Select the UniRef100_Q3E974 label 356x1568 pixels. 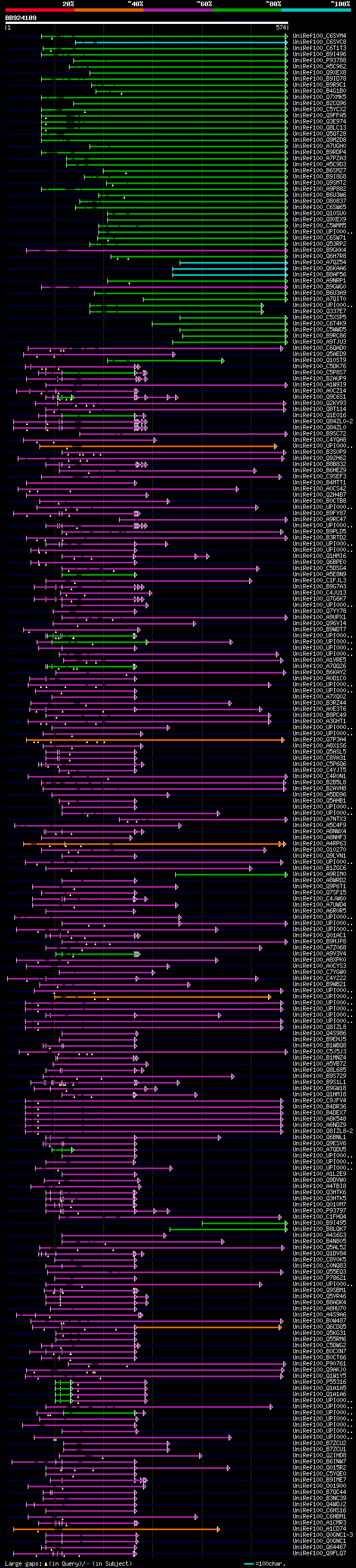(319, 122)
